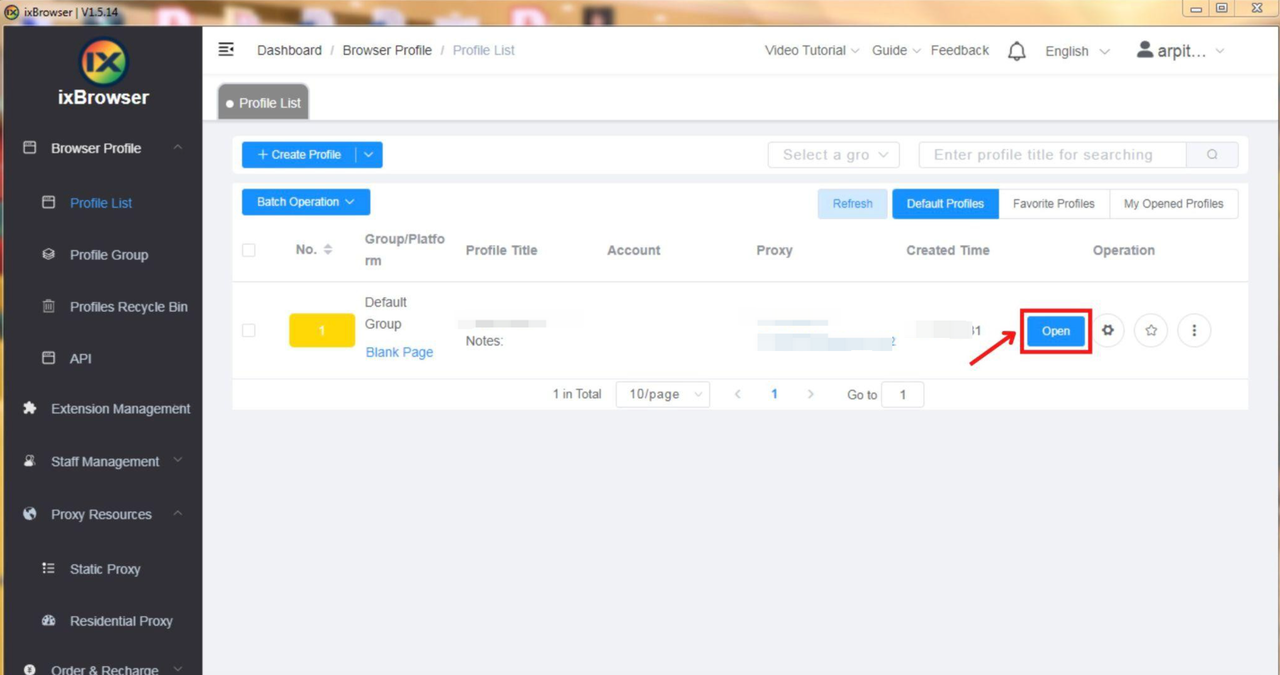Screen dimensions: 1280x675
Task: Expand the Staff Management sidebar section
Action: coord(177,461)
